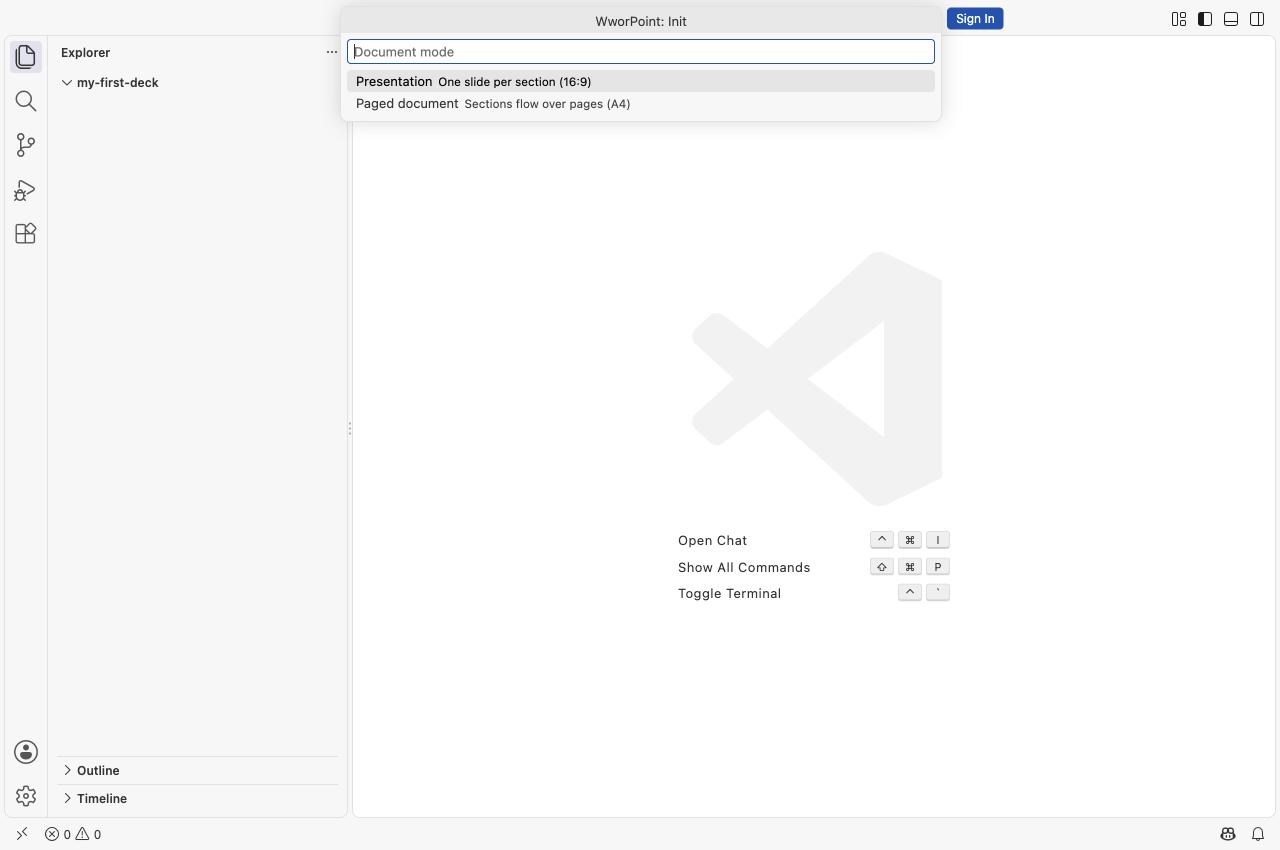Open the Search view icon
The height and width of the screenshot is (850, 1280).
click(26, 101)
